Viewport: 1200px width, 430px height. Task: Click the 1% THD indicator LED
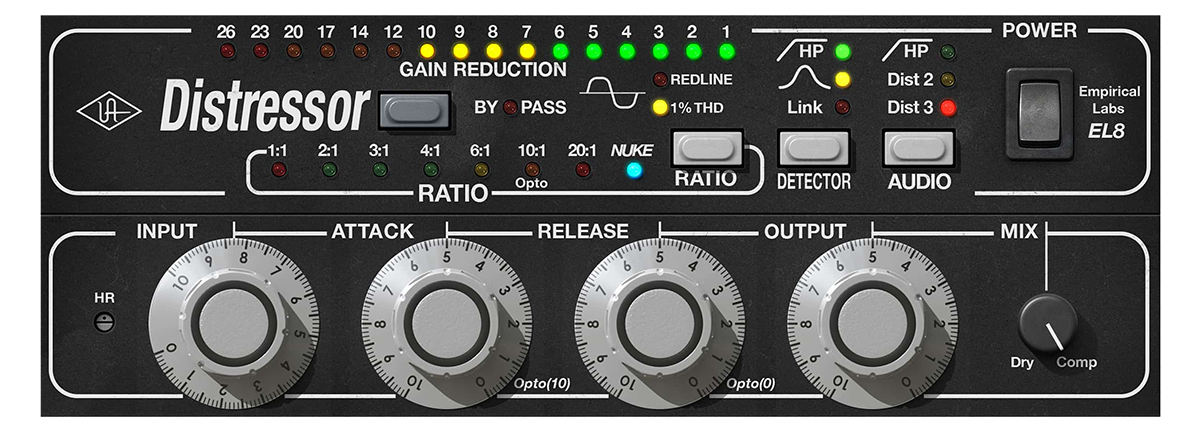[660, 107]
